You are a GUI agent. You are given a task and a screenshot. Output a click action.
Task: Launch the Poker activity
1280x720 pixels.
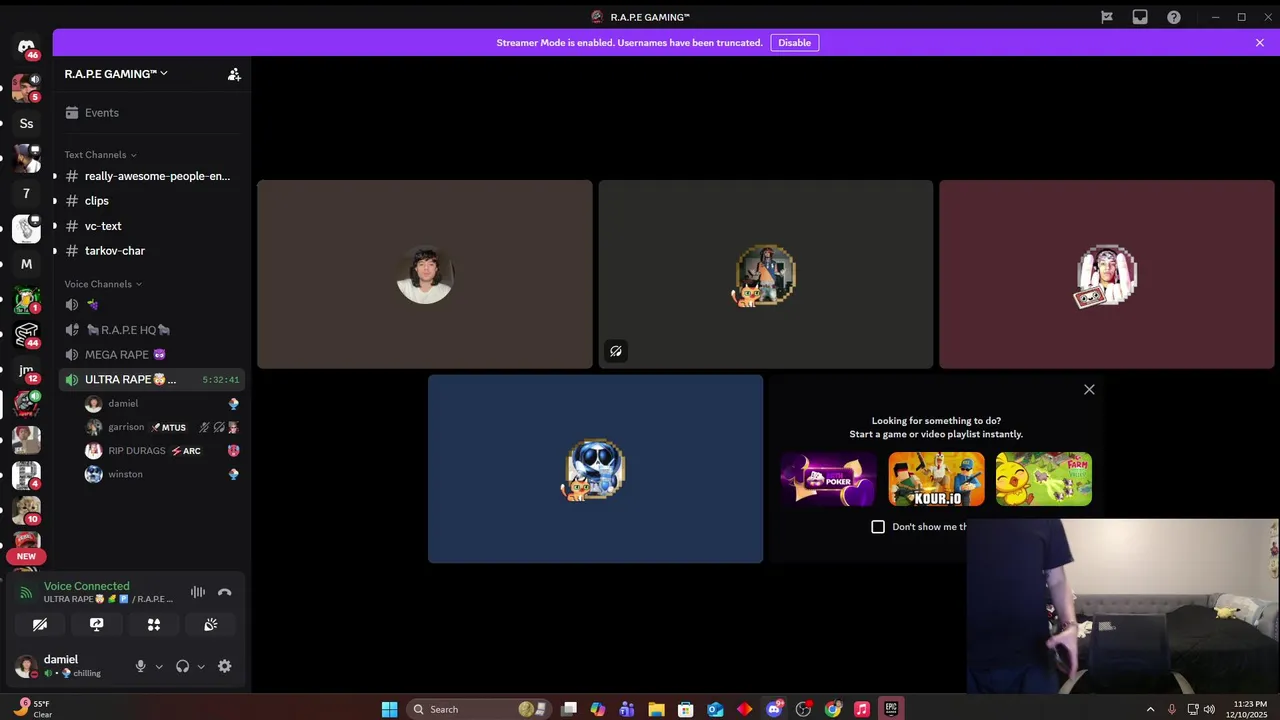click(x=828, y=479)
